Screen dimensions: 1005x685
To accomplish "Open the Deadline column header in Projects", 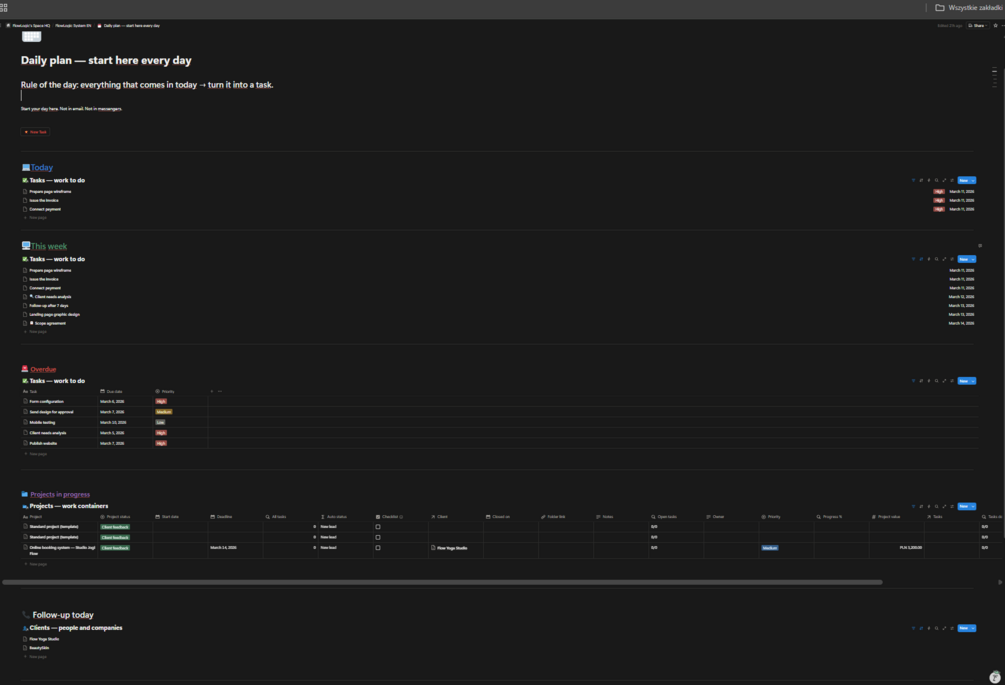I will 221,517.
